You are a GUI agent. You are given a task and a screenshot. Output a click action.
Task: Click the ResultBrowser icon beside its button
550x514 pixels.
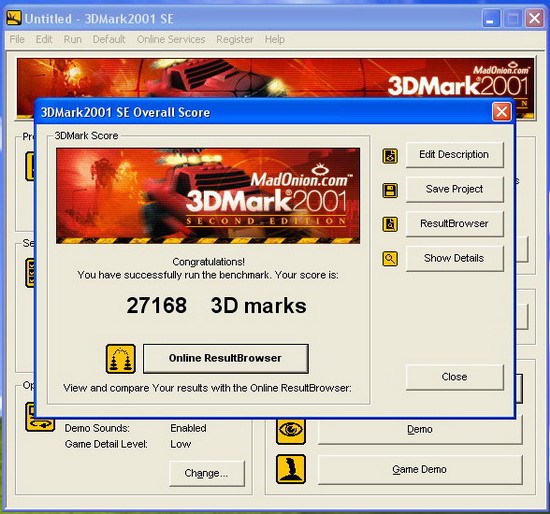pos(390,225)
